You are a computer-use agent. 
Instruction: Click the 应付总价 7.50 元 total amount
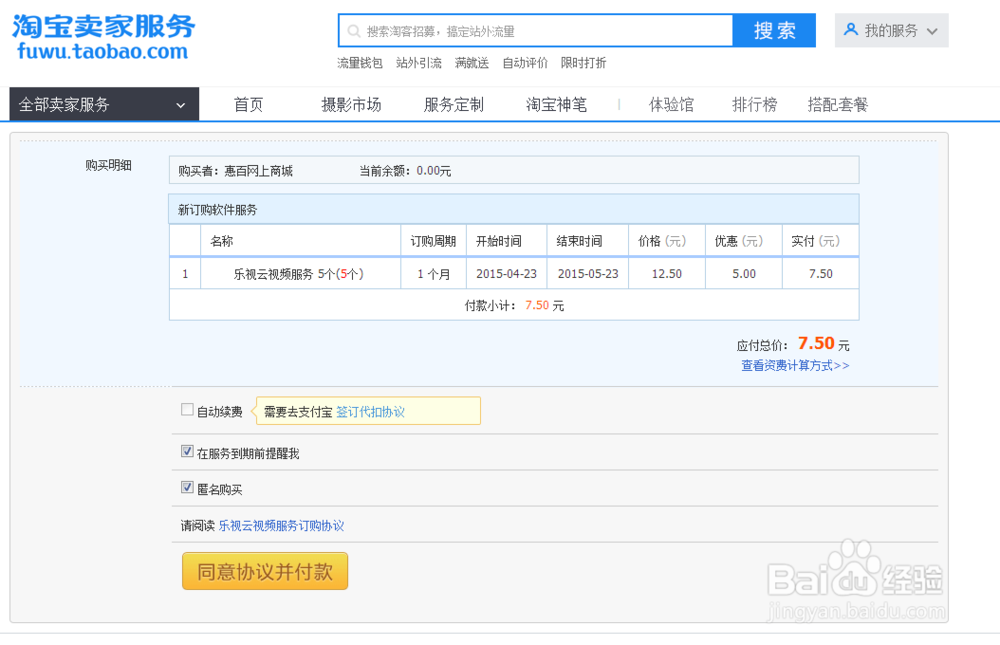click(793, 344)
